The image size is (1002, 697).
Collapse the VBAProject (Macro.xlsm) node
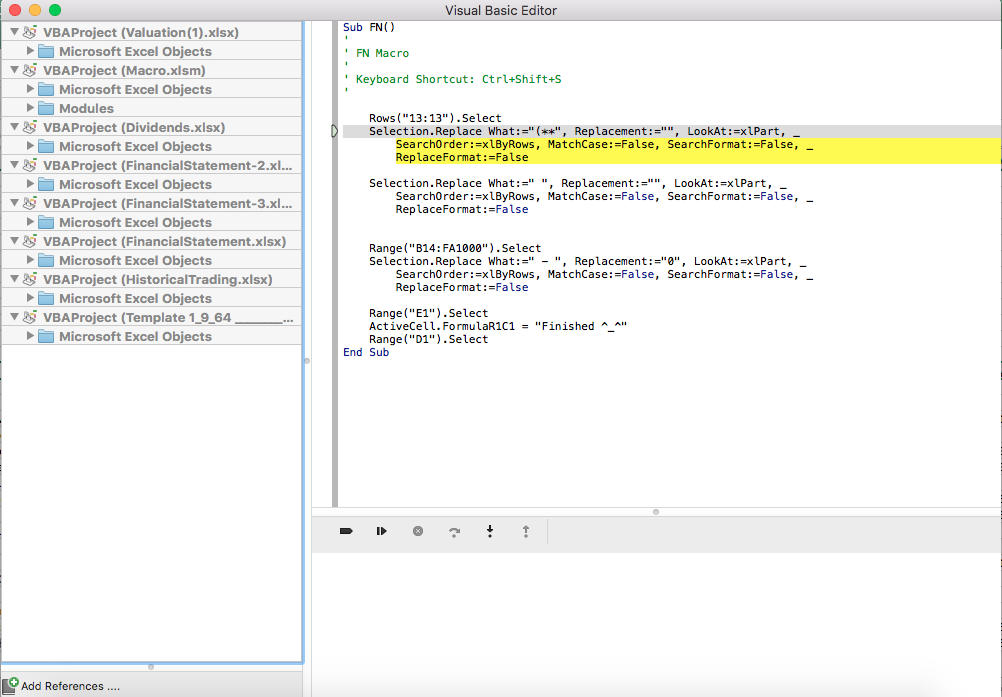click(14, 70)
